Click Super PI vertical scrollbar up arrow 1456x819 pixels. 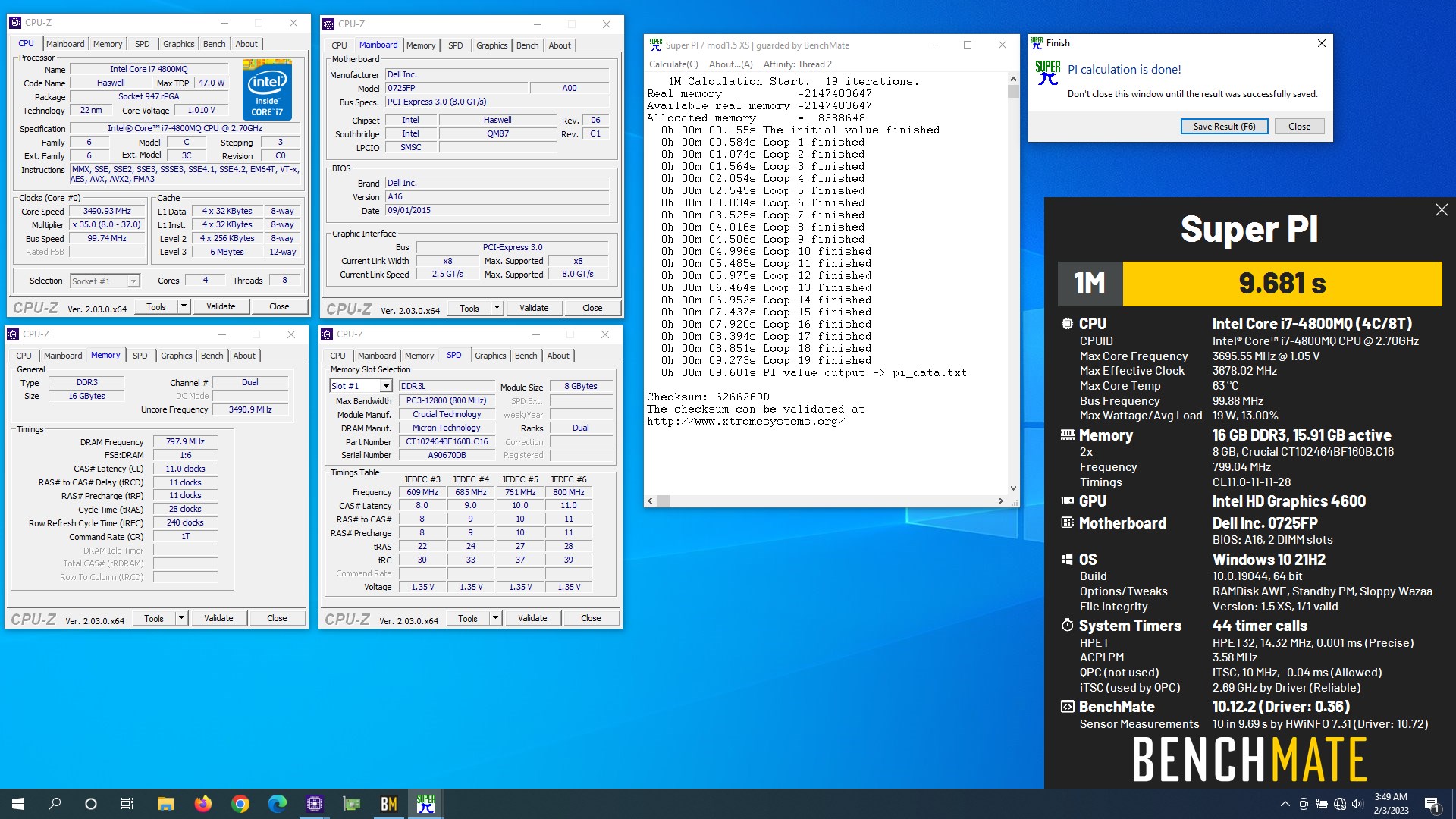[1013, 79]
